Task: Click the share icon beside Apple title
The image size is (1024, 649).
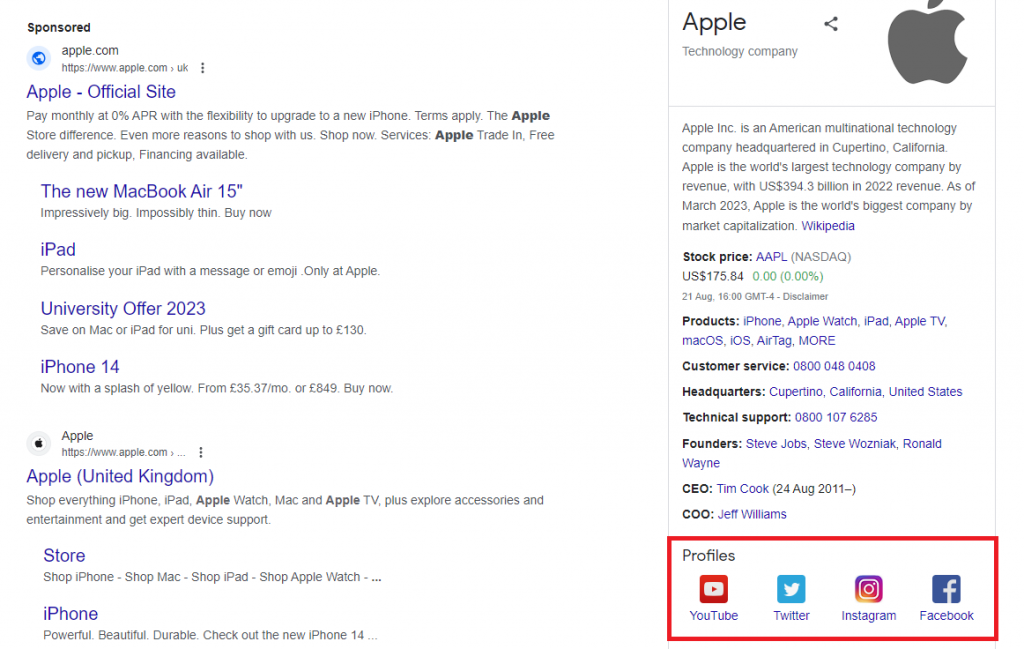Action: pos(831,24)
